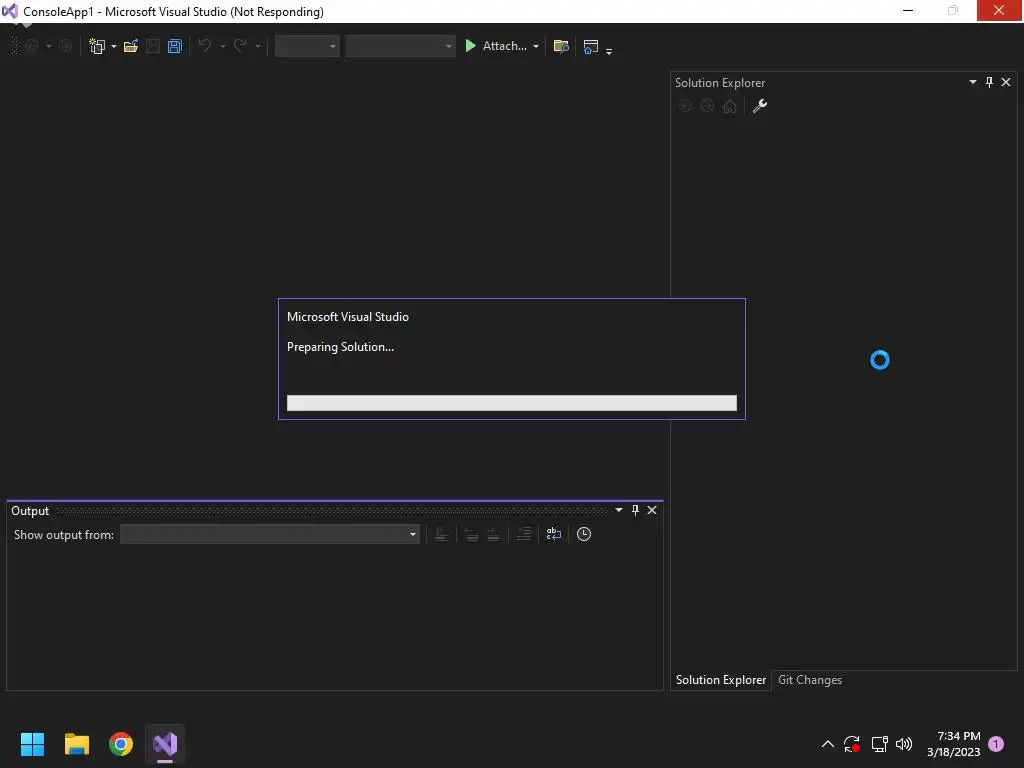Open Solution Explorer window position menu arrow

click(x=972, y=82)
